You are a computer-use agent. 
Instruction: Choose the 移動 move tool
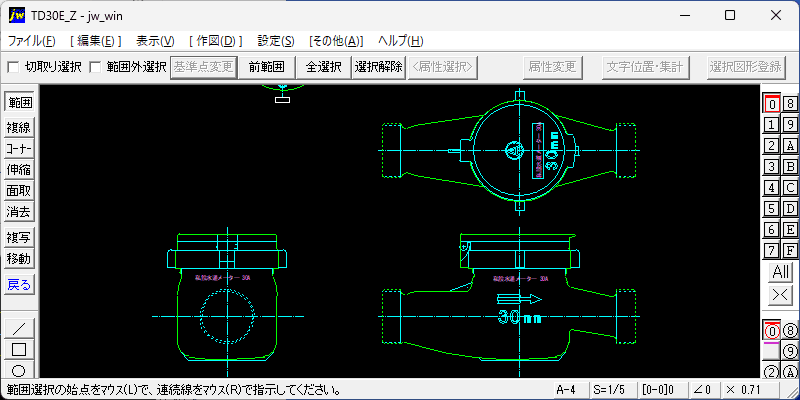coord(19,259)
